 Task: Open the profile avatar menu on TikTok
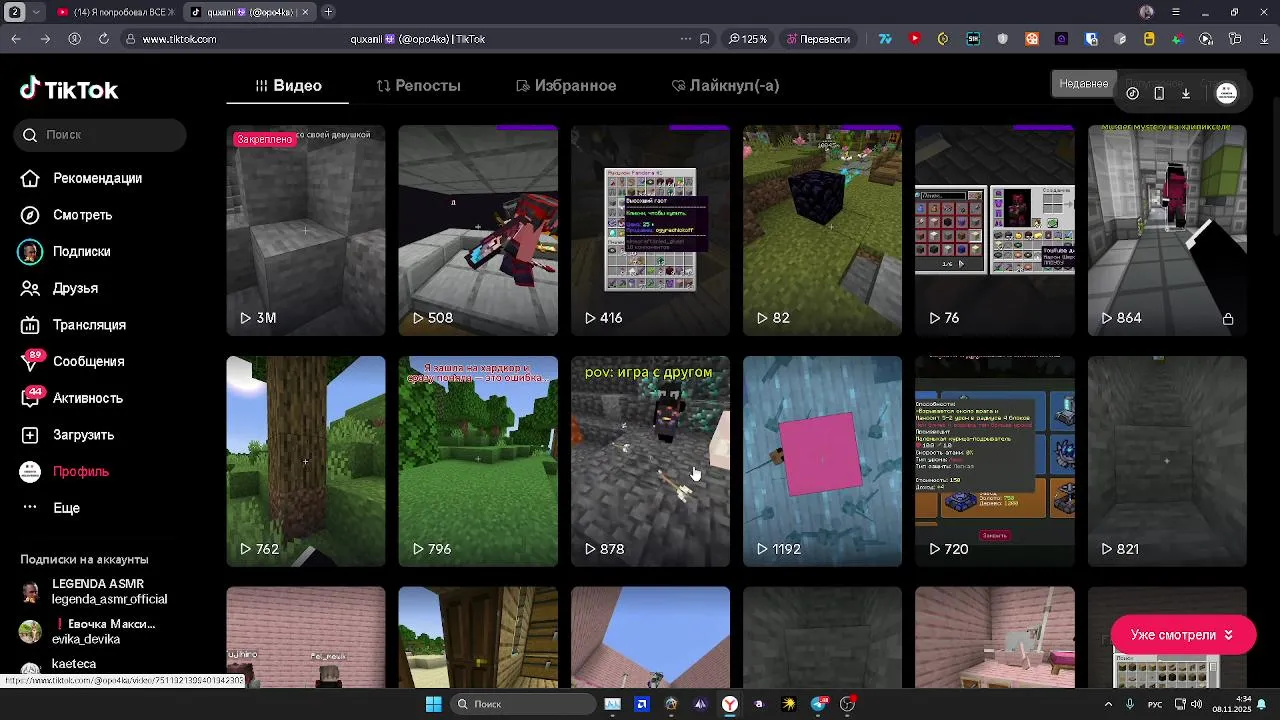[1227, 93]
